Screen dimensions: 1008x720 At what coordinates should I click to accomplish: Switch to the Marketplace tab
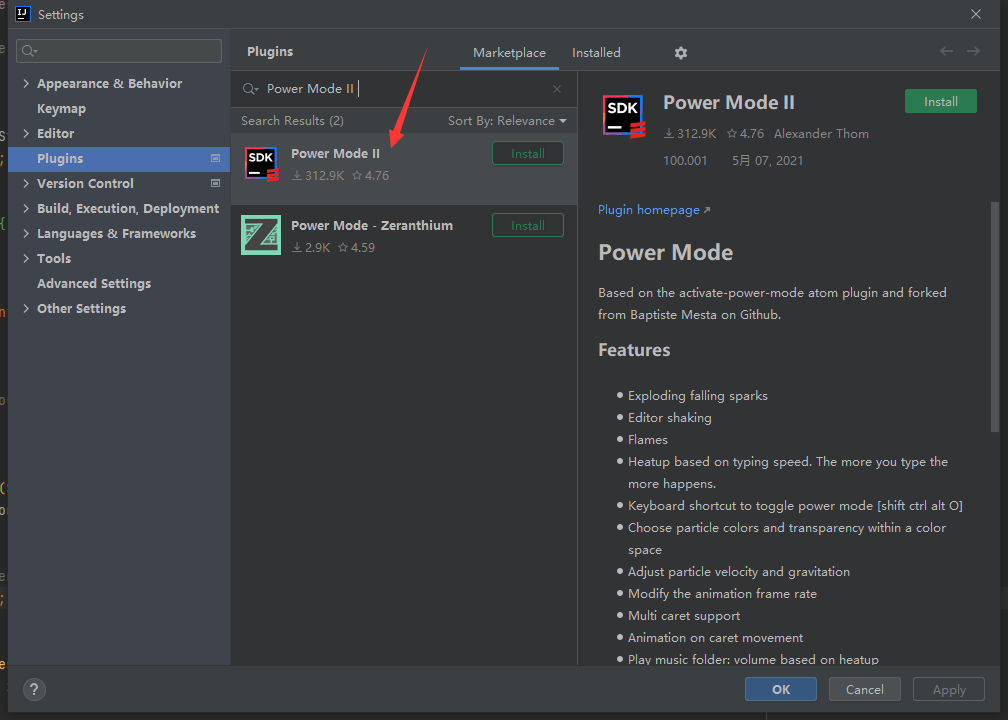tap(509, 53)
